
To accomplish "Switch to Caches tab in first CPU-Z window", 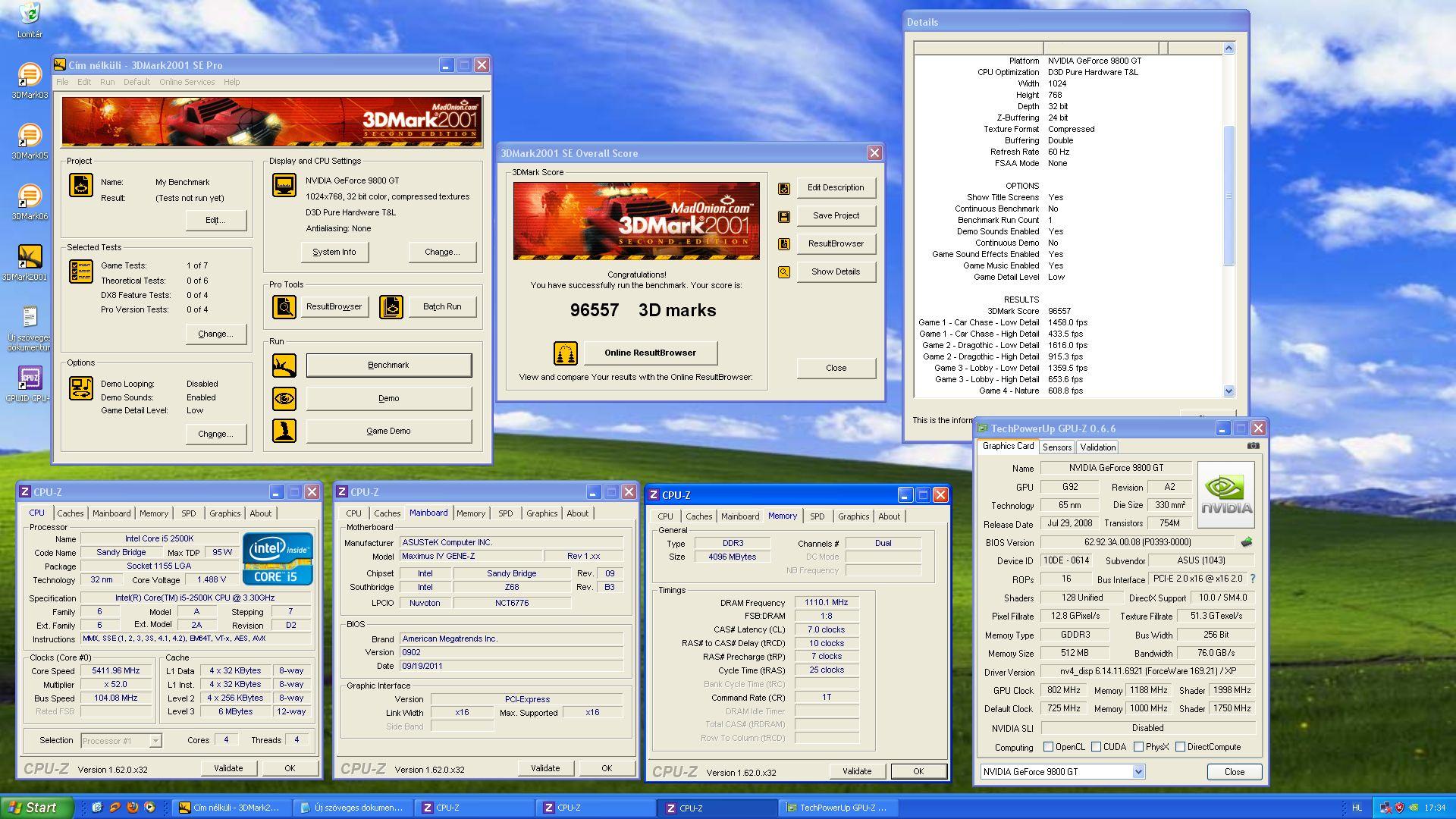I will click(71, 513).
